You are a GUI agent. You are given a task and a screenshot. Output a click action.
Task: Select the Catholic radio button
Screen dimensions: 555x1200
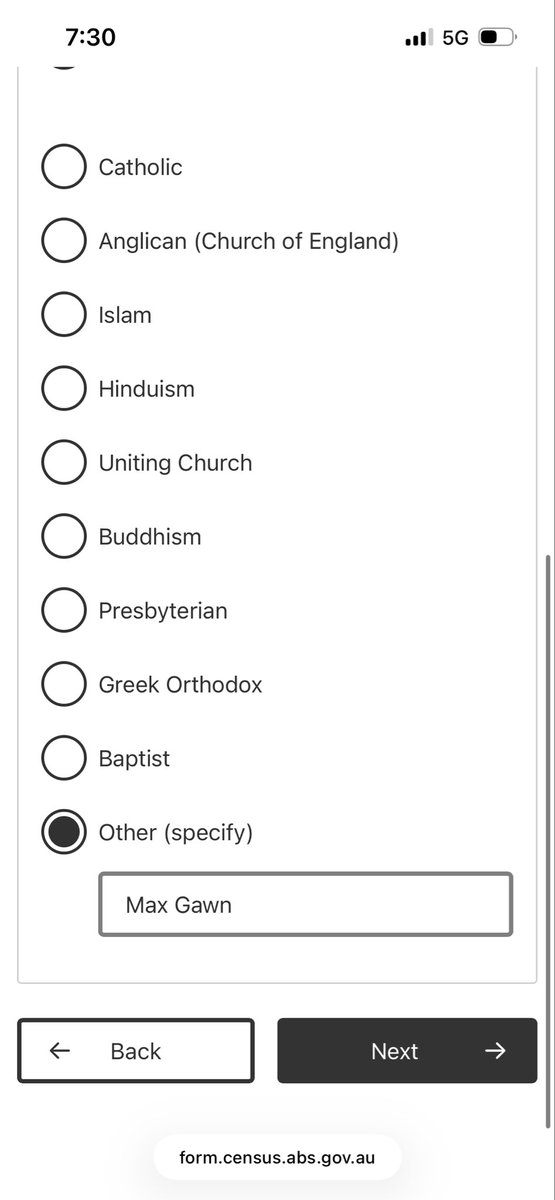pyautogui.click(x=63, y=167)
